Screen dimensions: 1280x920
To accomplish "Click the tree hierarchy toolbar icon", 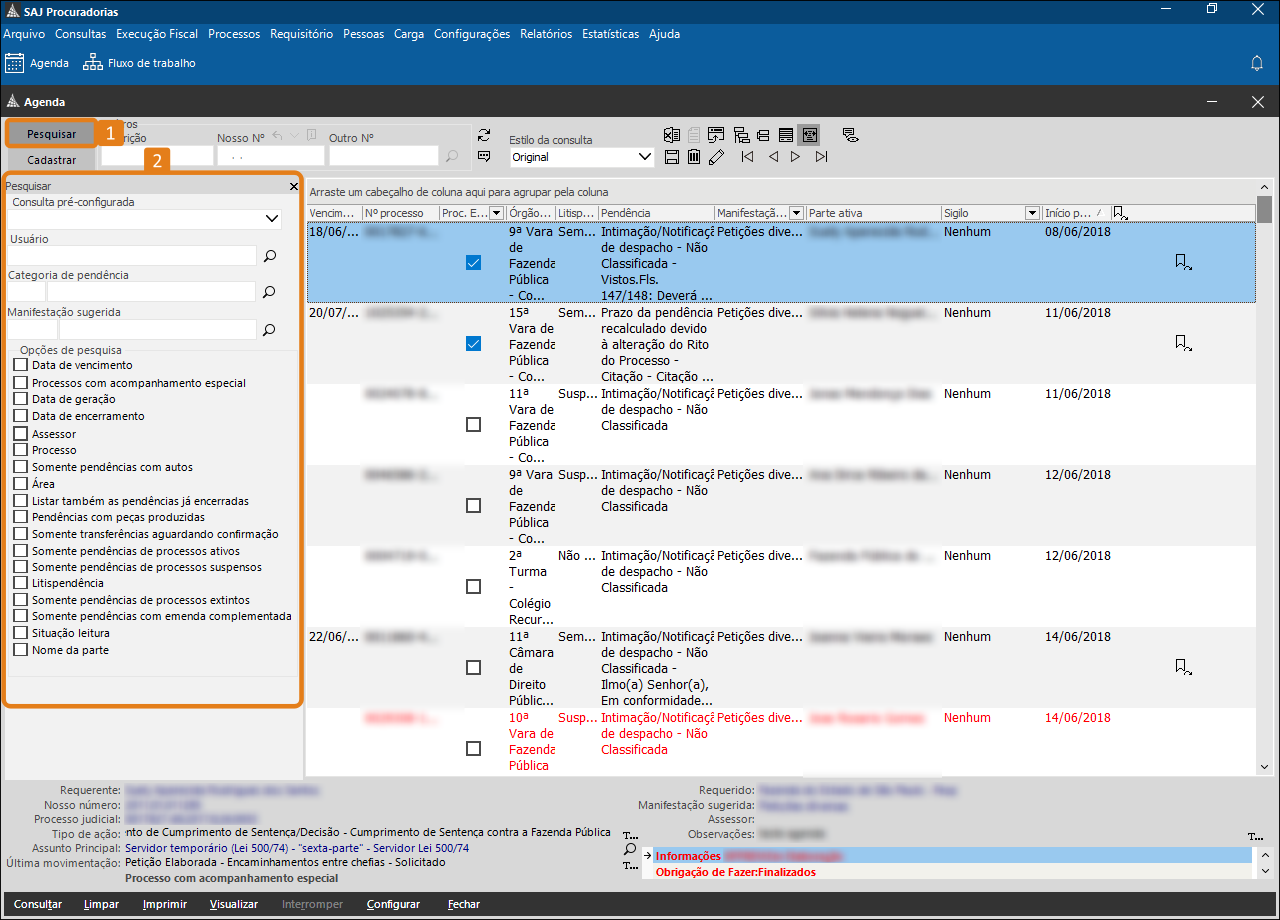I will (x=741, y=135).
